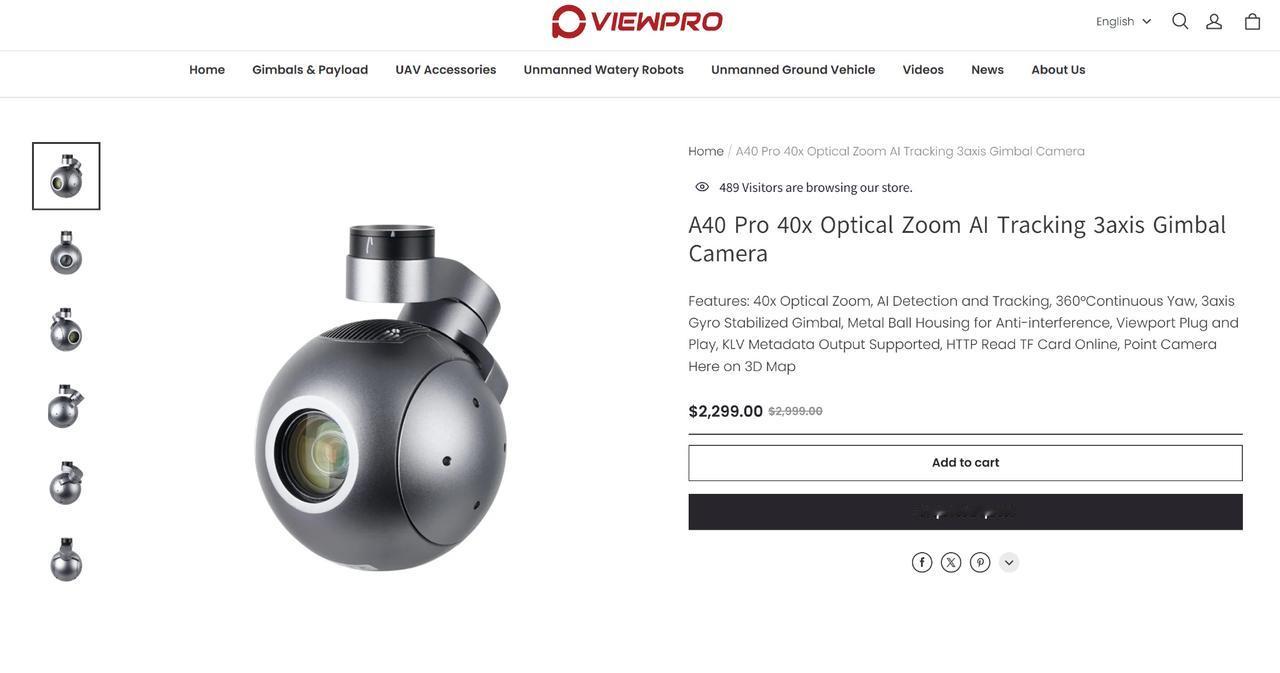Select the second gimbal thumbnail image
This screenshot has width=1280, height=673.
point(66,253)
